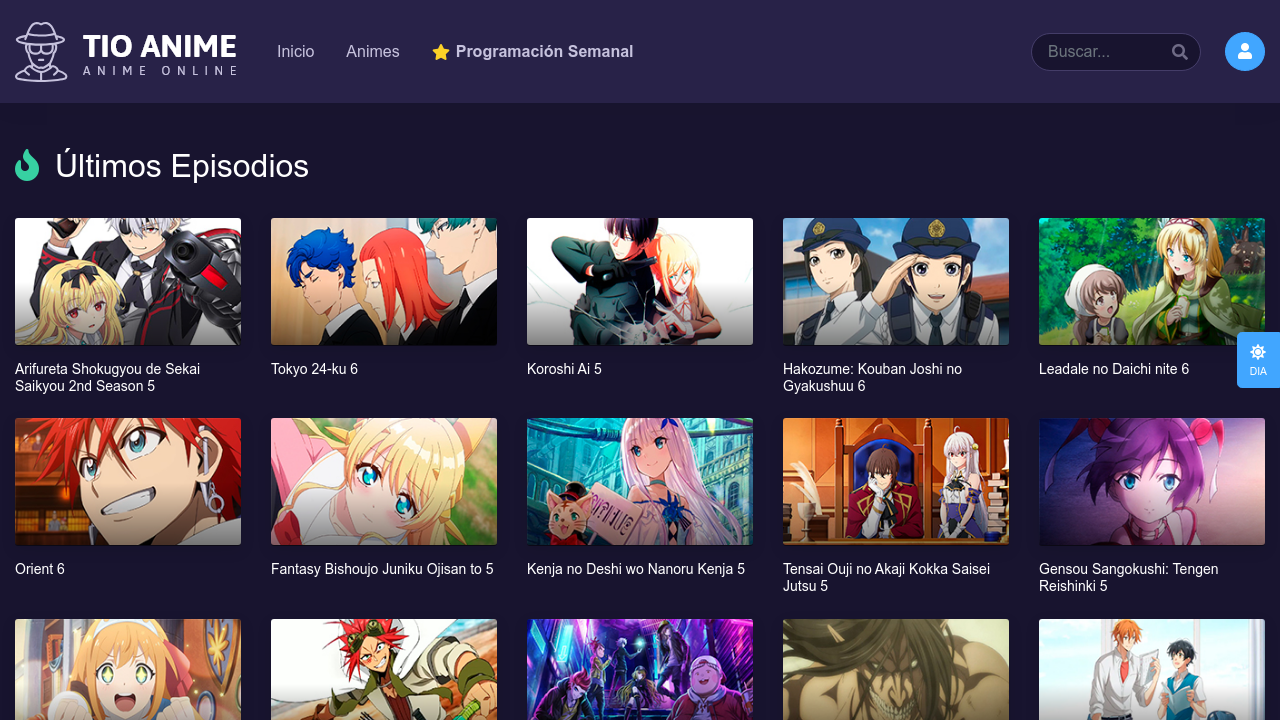Click the Fantasy Bishoujo Juniku Ojisan thumbnail
Screen dimensions: 1280x720
pos(384,482)
